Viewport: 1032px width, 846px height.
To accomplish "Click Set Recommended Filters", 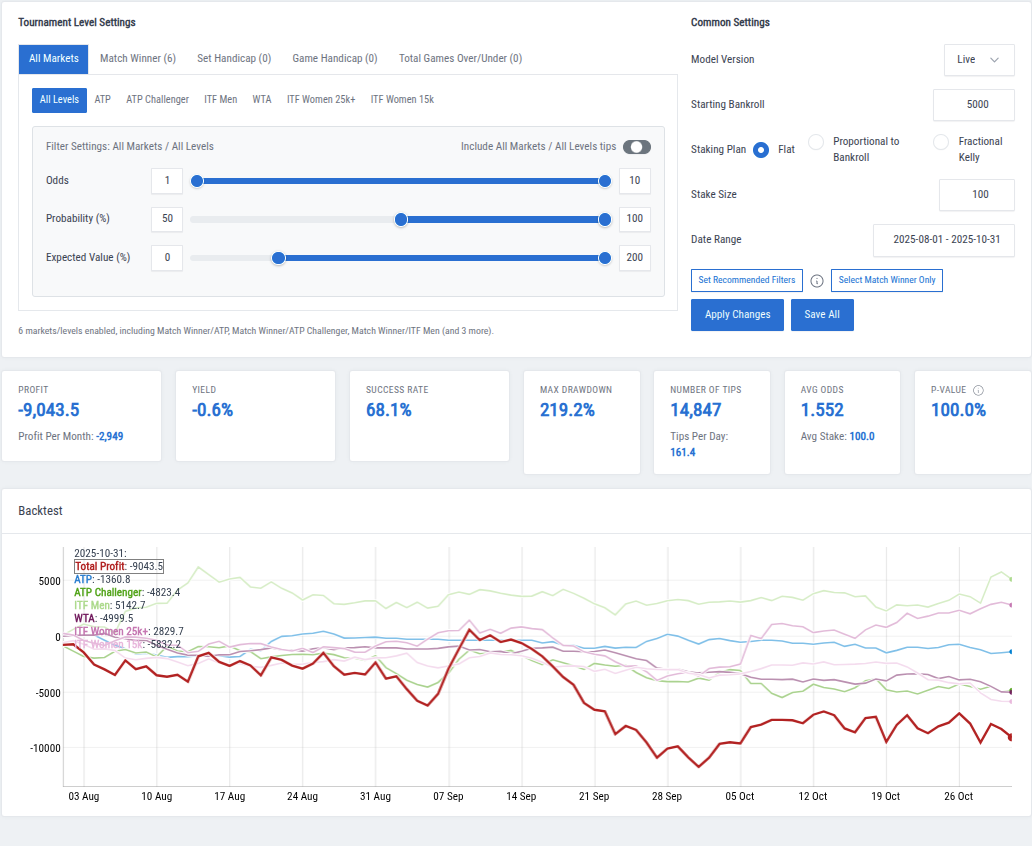I will point(746,281).
